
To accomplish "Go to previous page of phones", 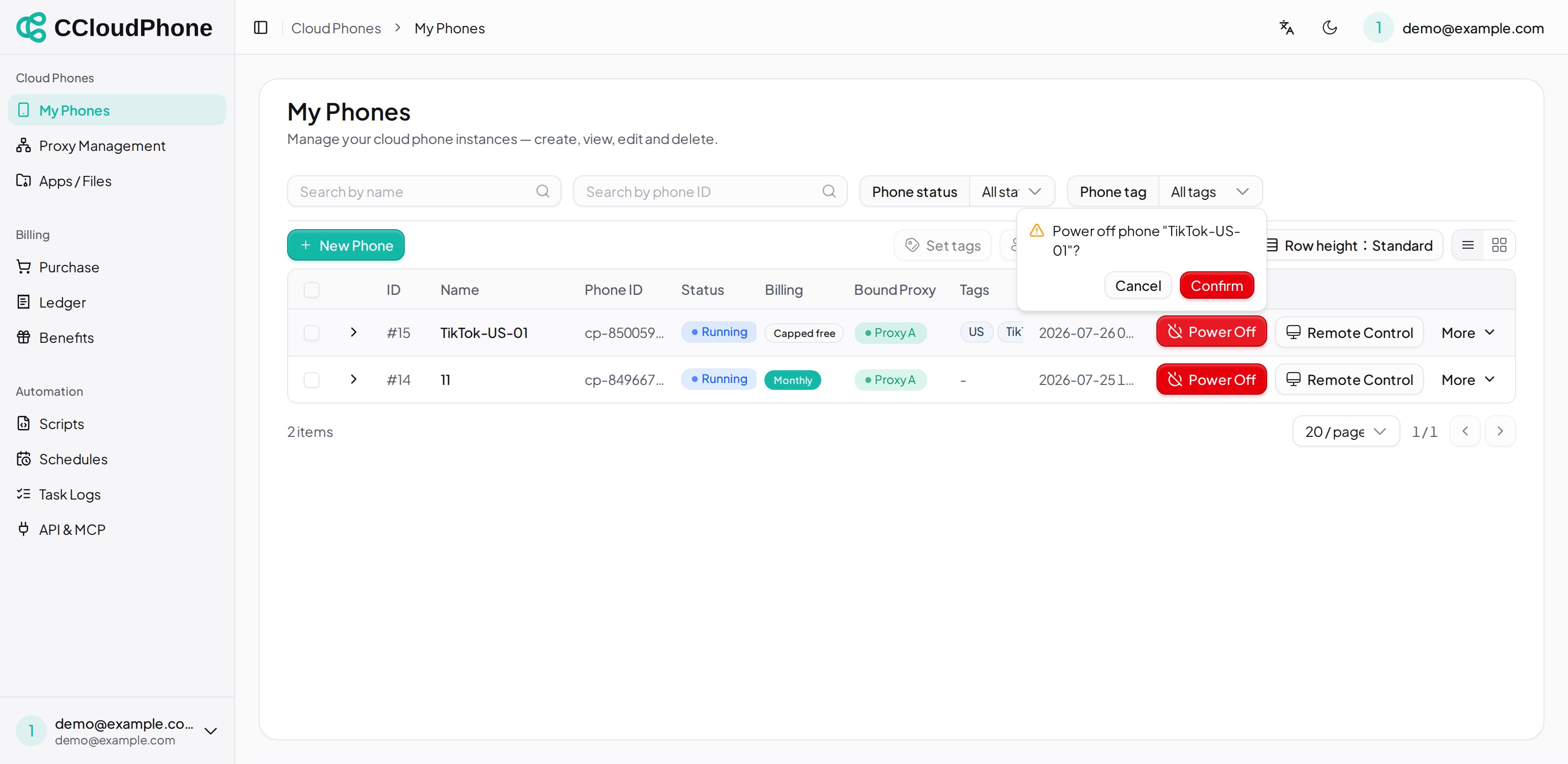I will [1465, 430].
